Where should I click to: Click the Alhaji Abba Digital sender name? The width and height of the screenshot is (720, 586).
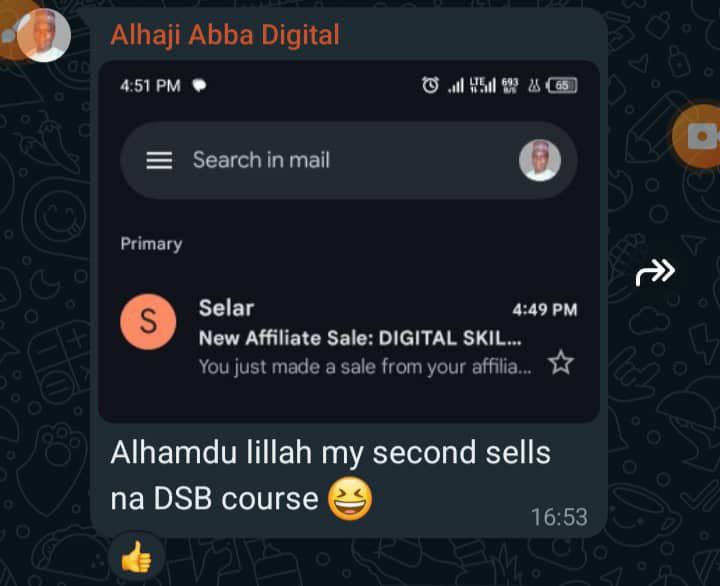click(x=225, y=35)
